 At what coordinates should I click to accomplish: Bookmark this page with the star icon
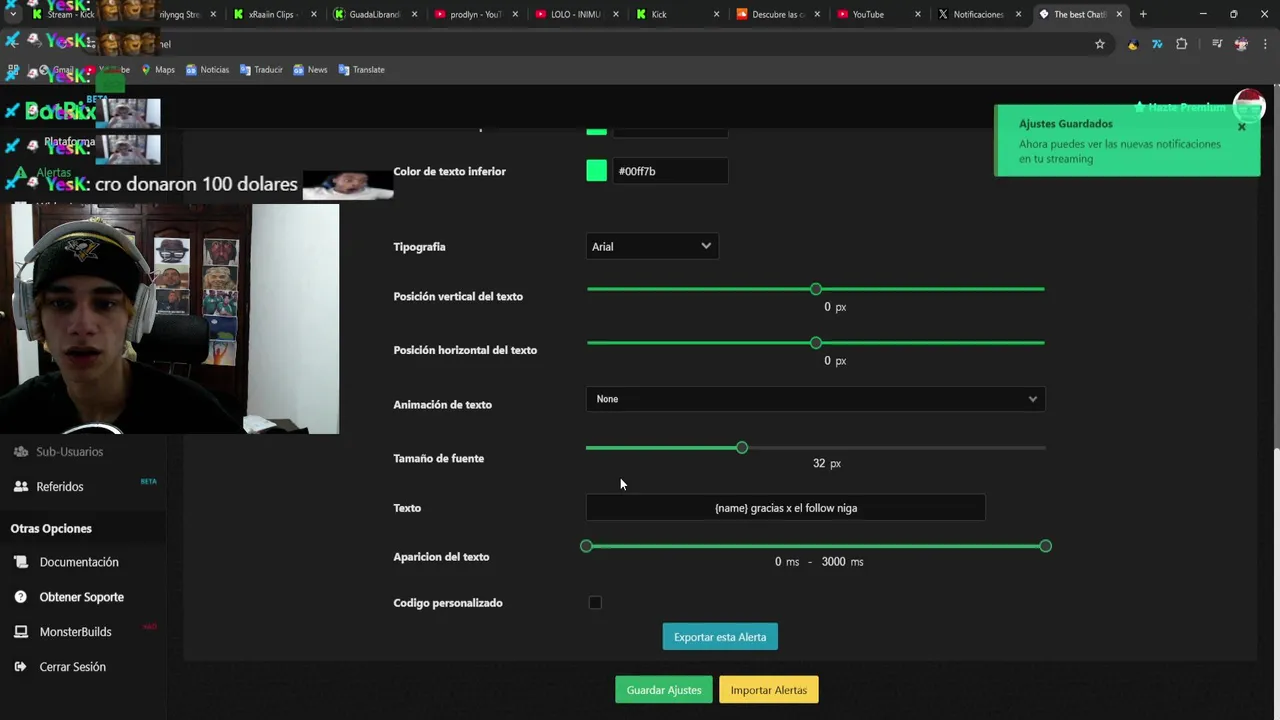1100,44
